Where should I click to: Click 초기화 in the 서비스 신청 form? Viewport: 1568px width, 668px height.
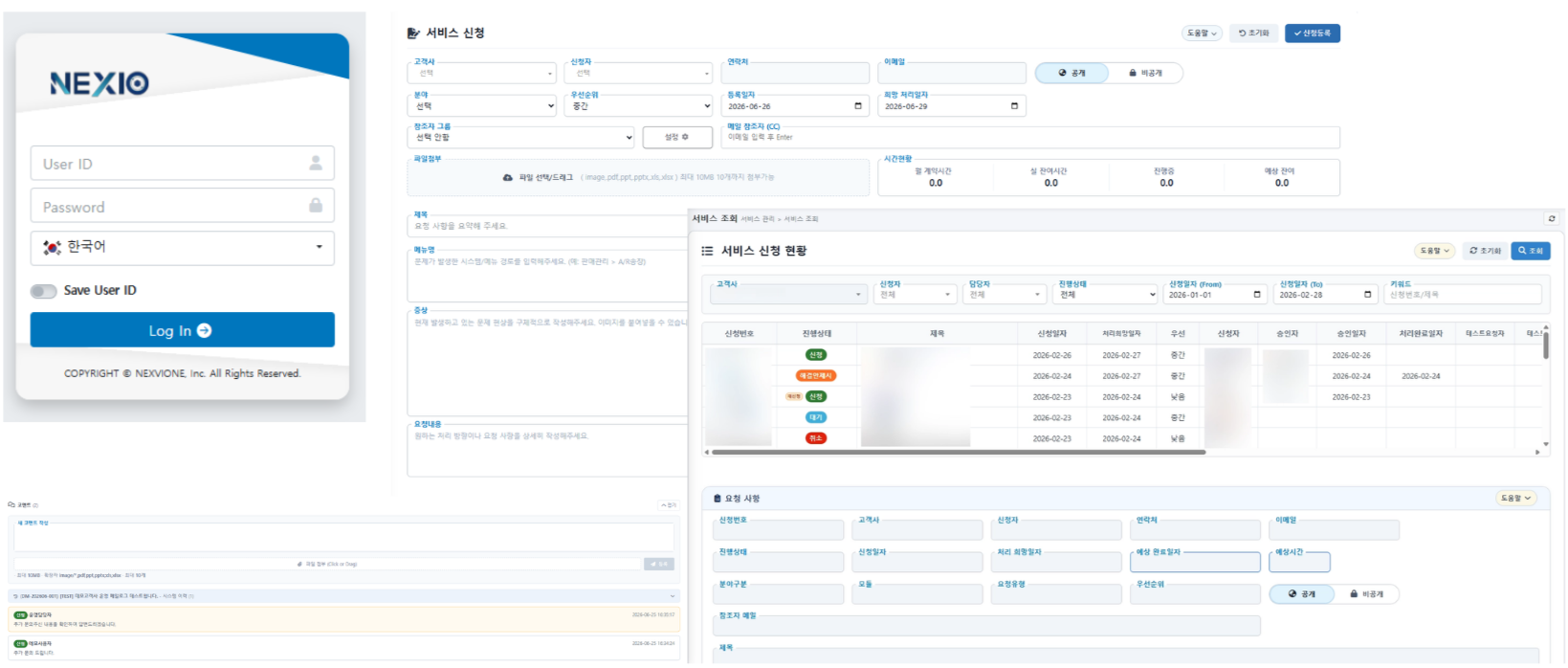click(1254, 33)
